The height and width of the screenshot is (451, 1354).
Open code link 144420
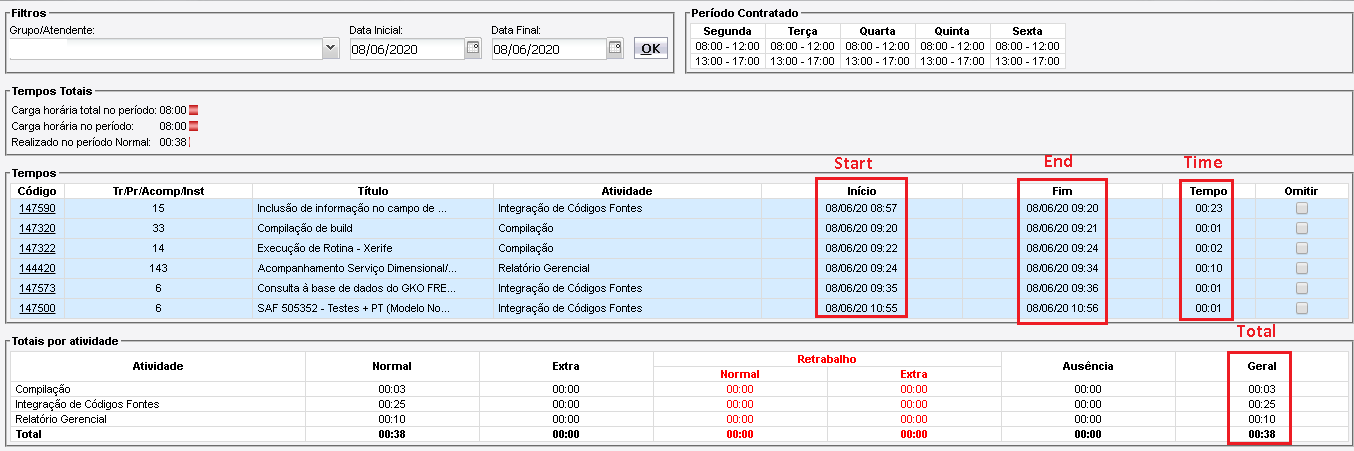37,268
